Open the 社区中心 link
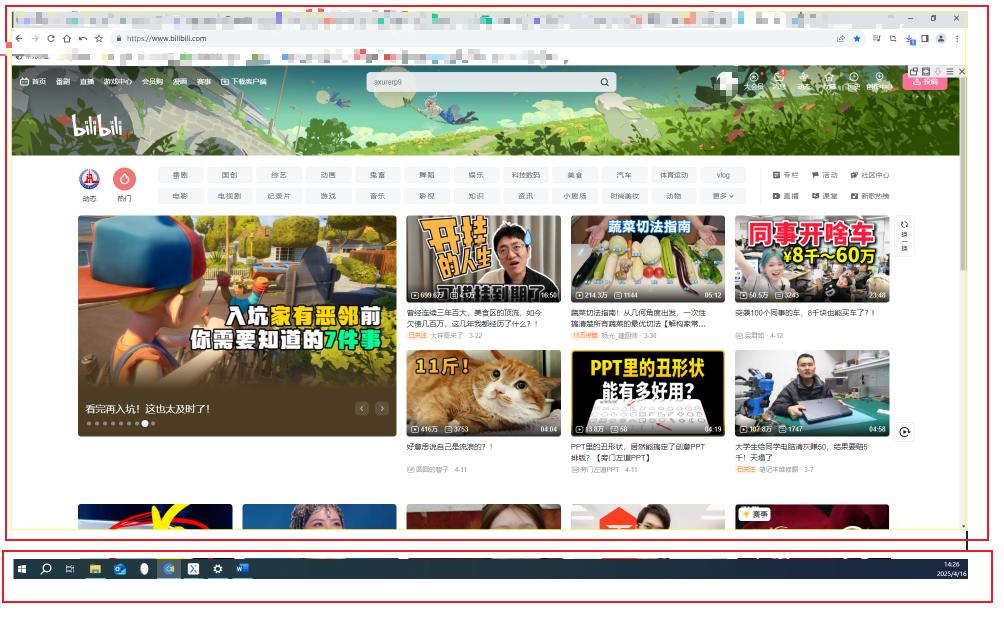 pyautogui.click(x=870, y=175)
